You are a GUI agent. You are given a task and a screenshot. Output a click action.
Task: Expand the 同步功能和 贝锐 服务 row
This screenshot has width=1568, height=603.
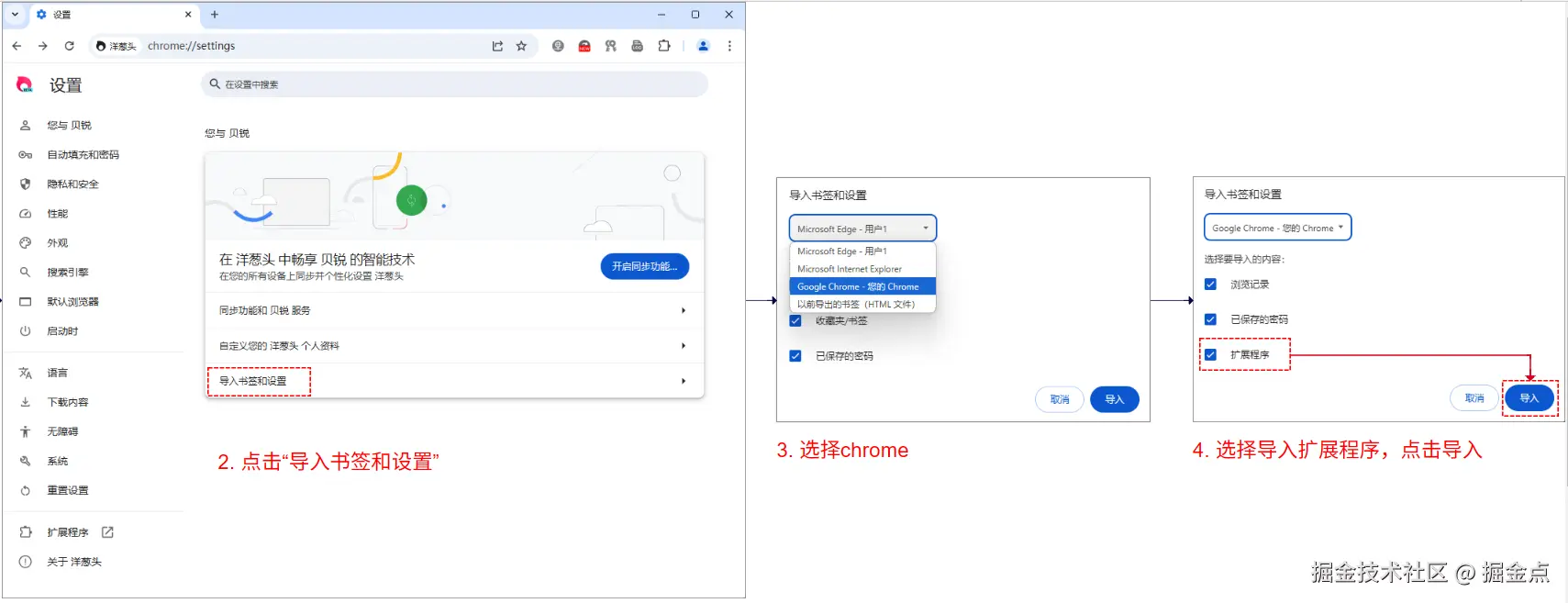point(454,310)
